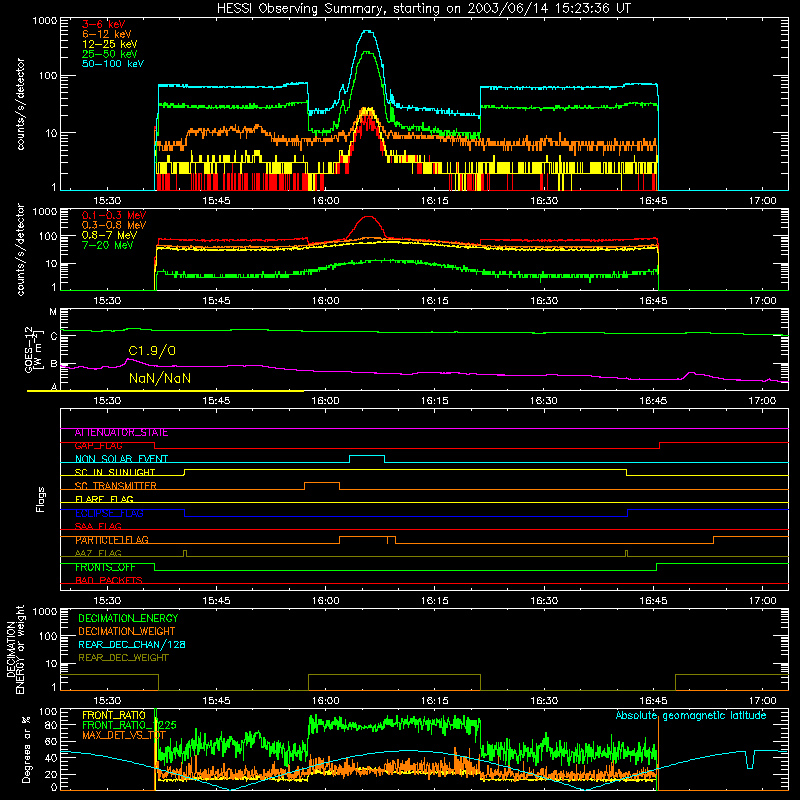This screenshot has width=800, height=800.
Task: Select the GOES-12 axis label
Action: pos(32,350)
